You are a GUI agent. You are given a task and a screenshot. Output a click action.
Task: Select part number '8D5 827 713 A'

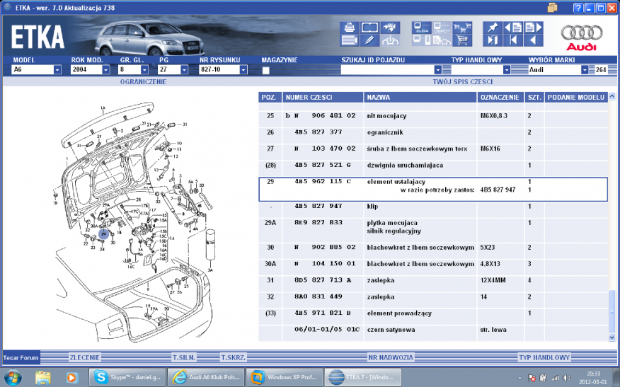pos(323,280)
